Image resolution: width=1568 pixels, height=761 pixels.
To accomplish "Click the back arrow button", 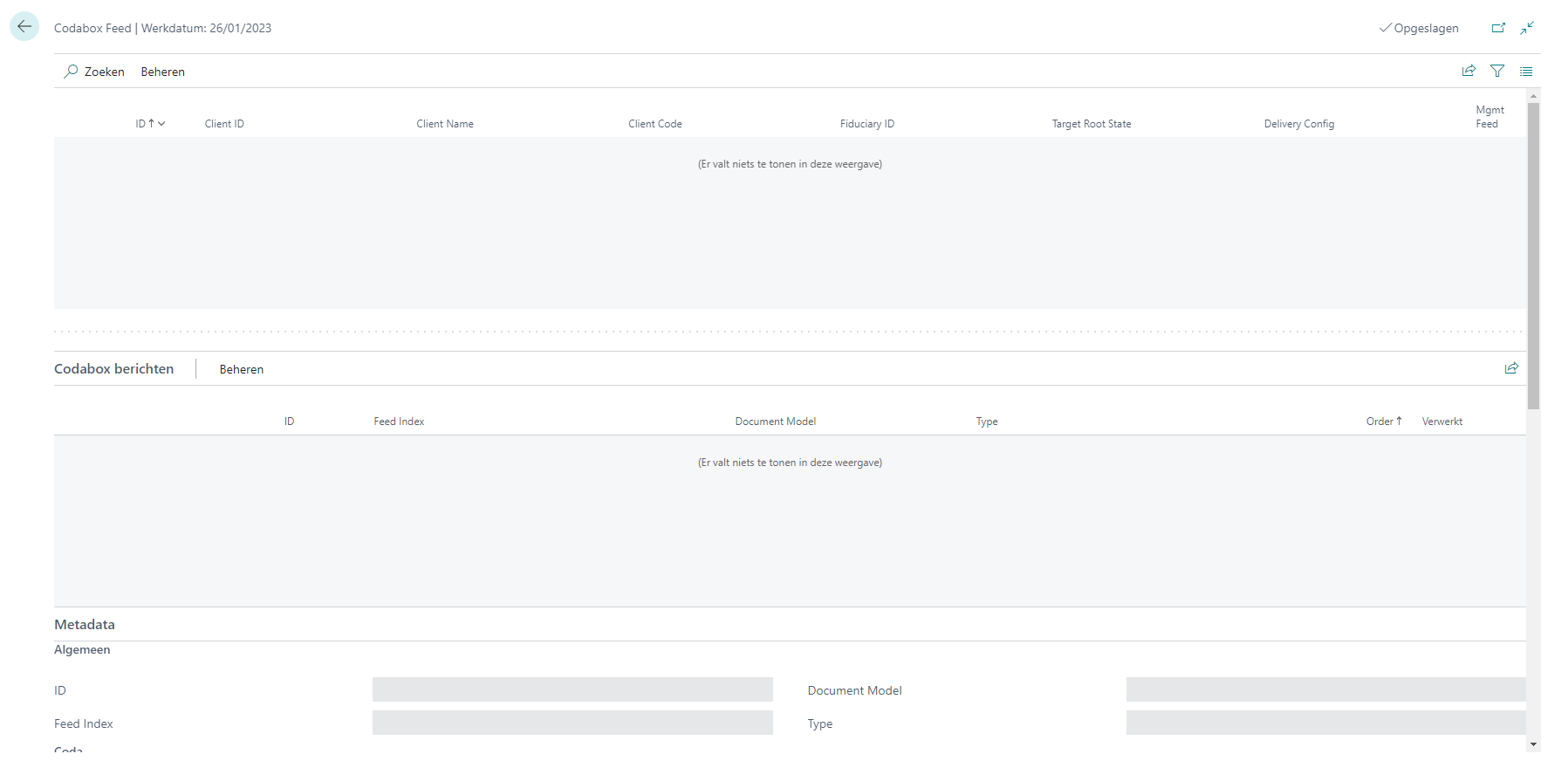I will point(24,27).
